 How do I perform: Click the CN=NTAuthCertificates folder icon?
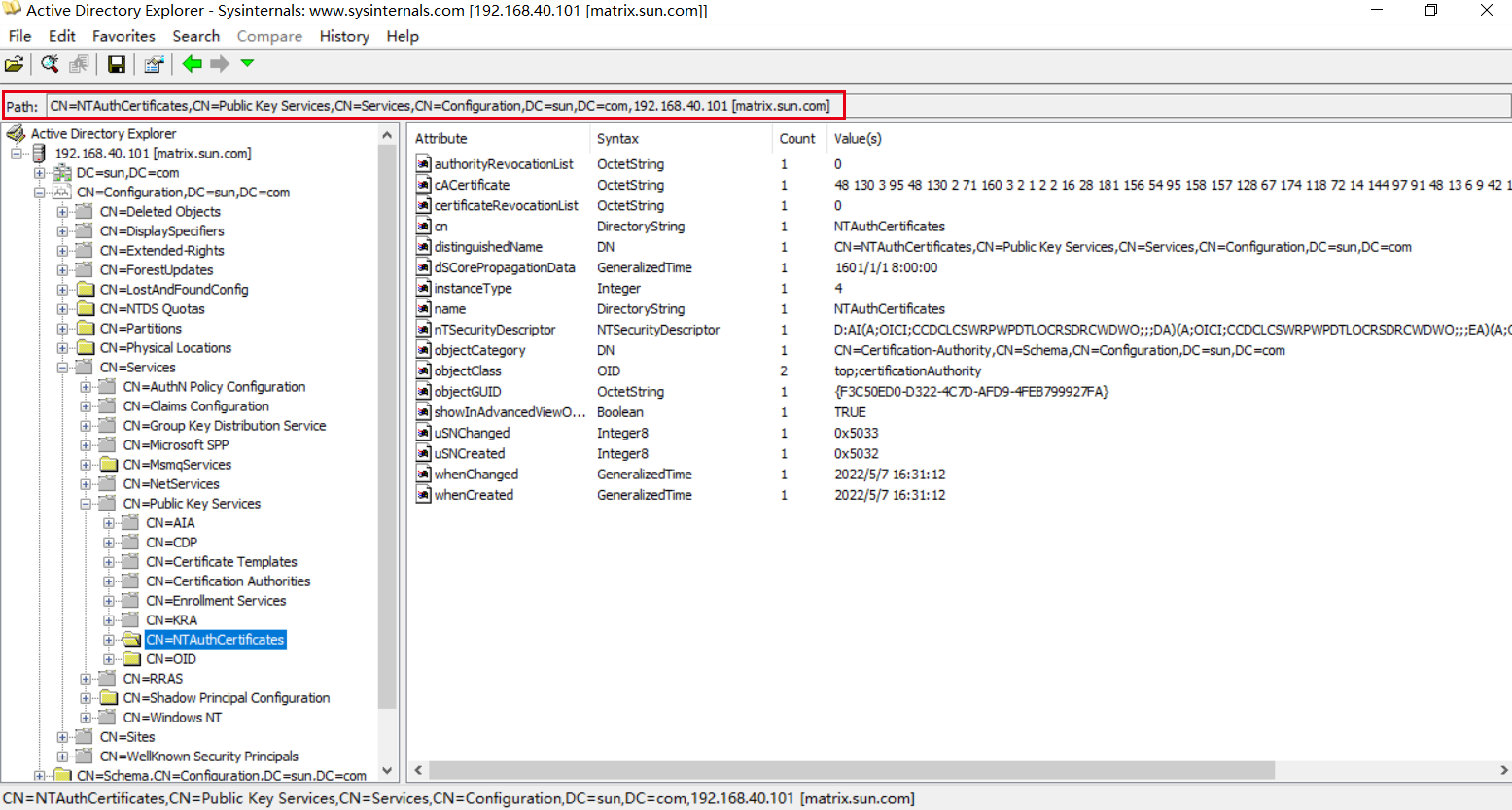click(x=131, y=640)
